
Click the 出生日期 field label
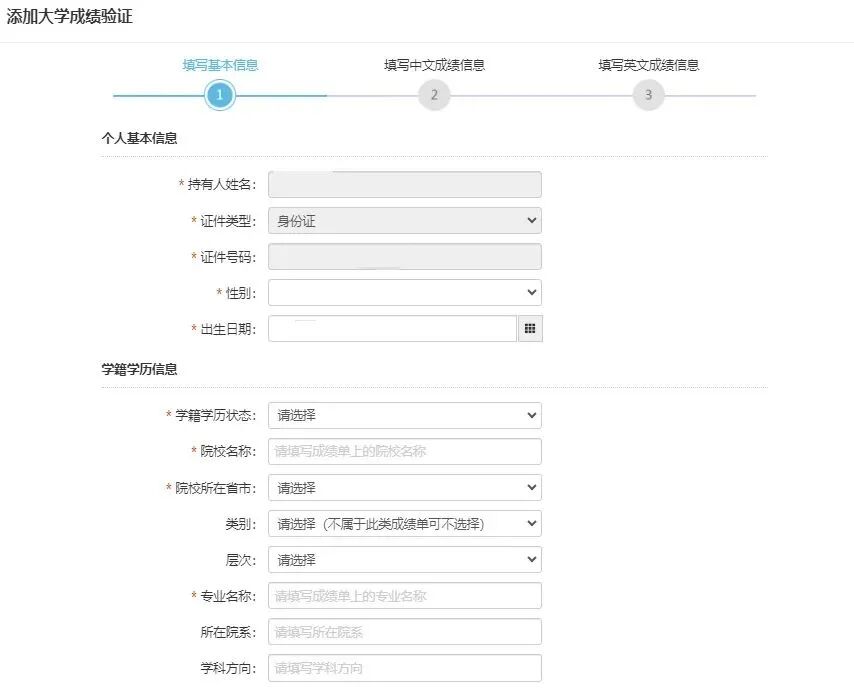coord(228,329)
